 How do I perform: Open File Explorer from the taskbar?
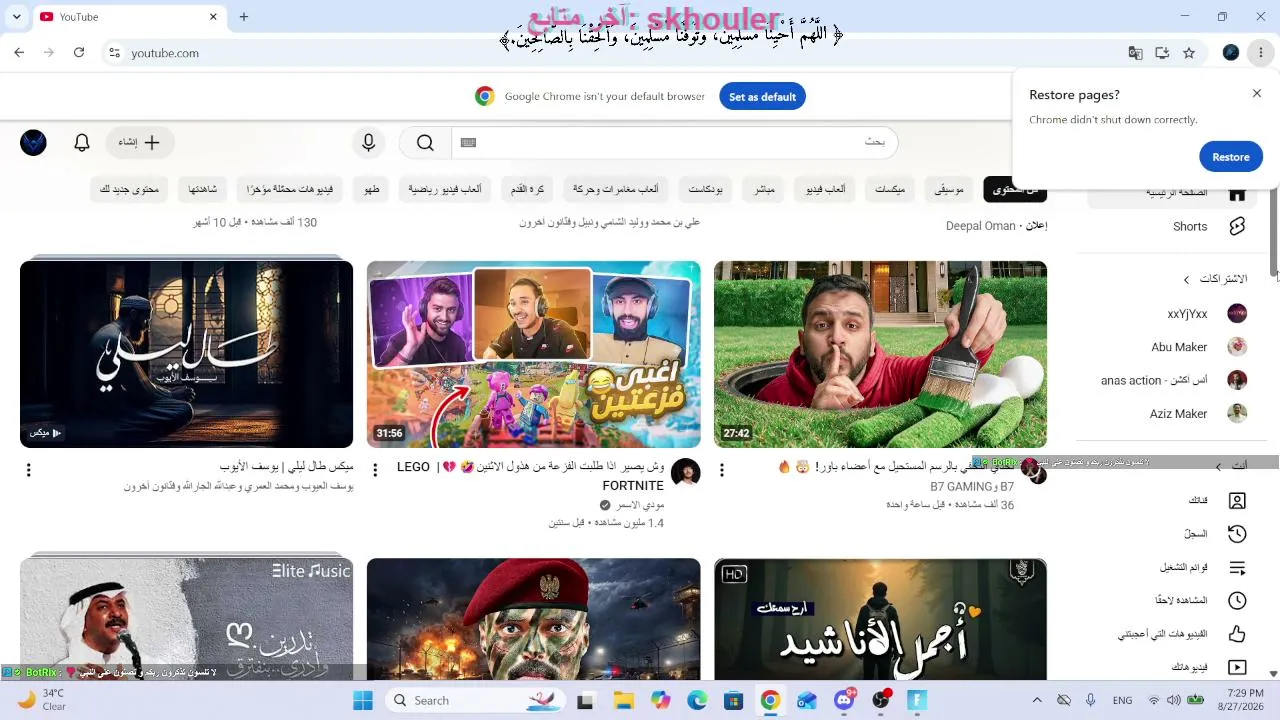point(623,700)
